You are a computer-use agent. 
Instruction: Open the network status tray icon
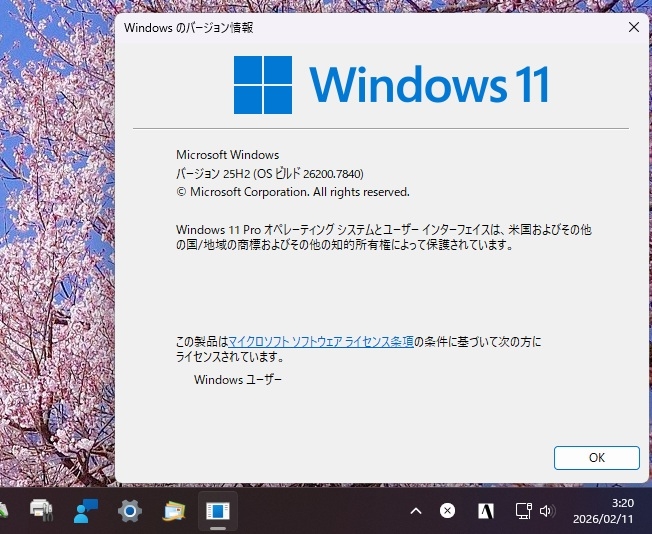point(524,511)
